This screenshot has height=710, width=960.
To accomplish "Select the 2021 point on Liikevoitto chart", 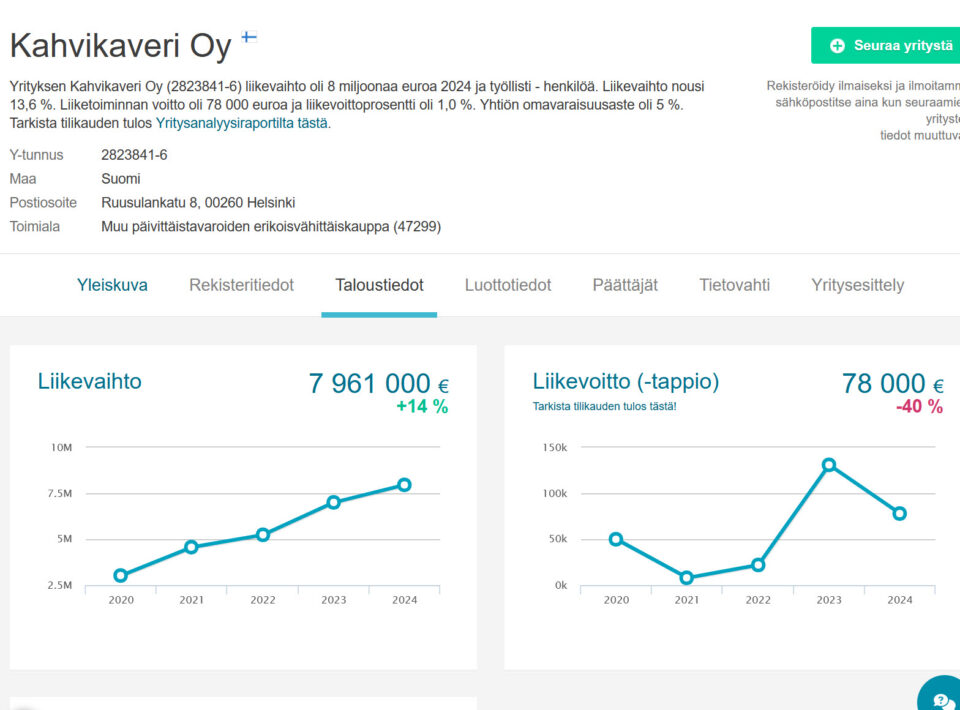I will [686, 577].
